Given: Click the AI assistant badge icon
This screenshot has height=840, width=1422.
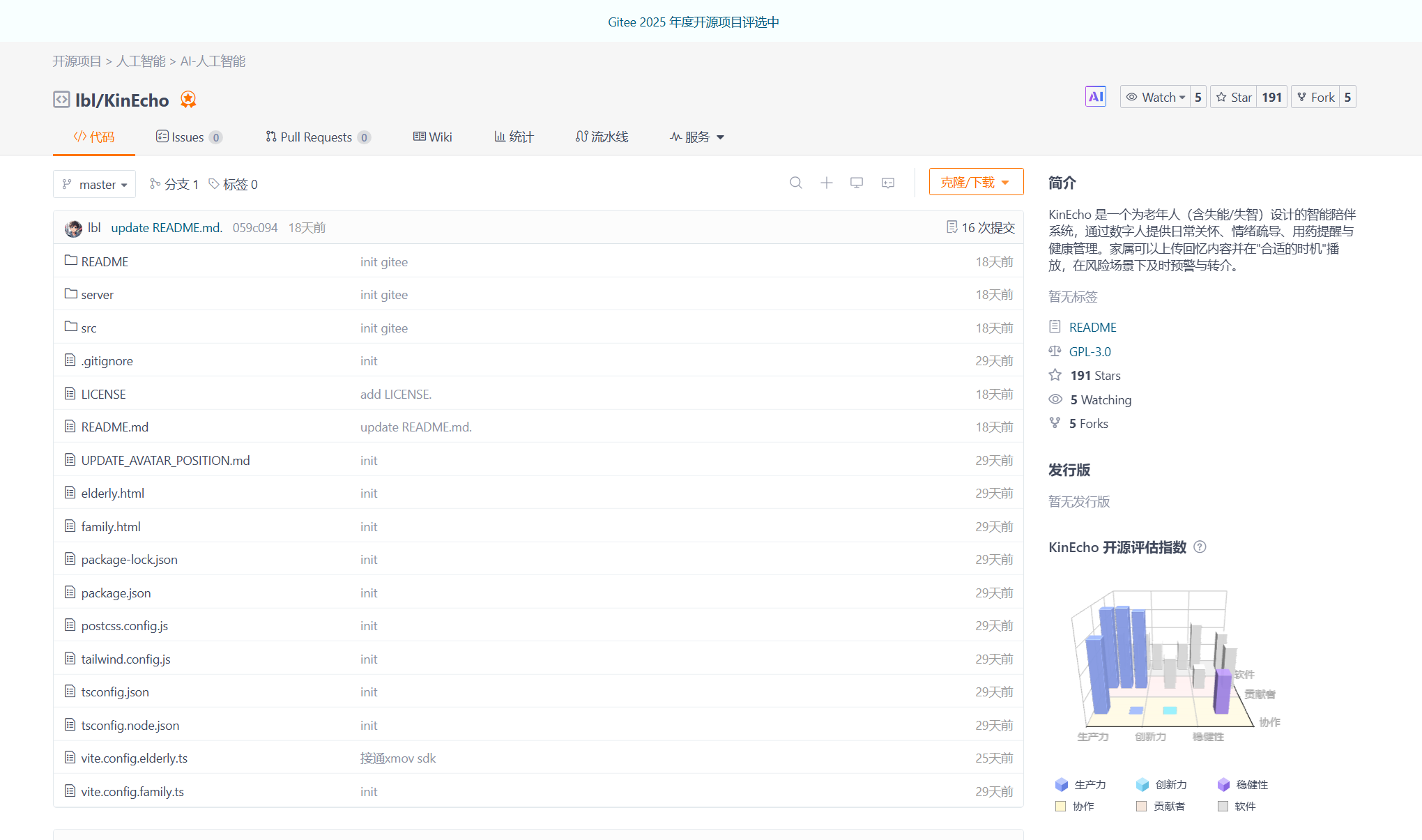Looking at the screenshot, I should (x=1095, y=96).
